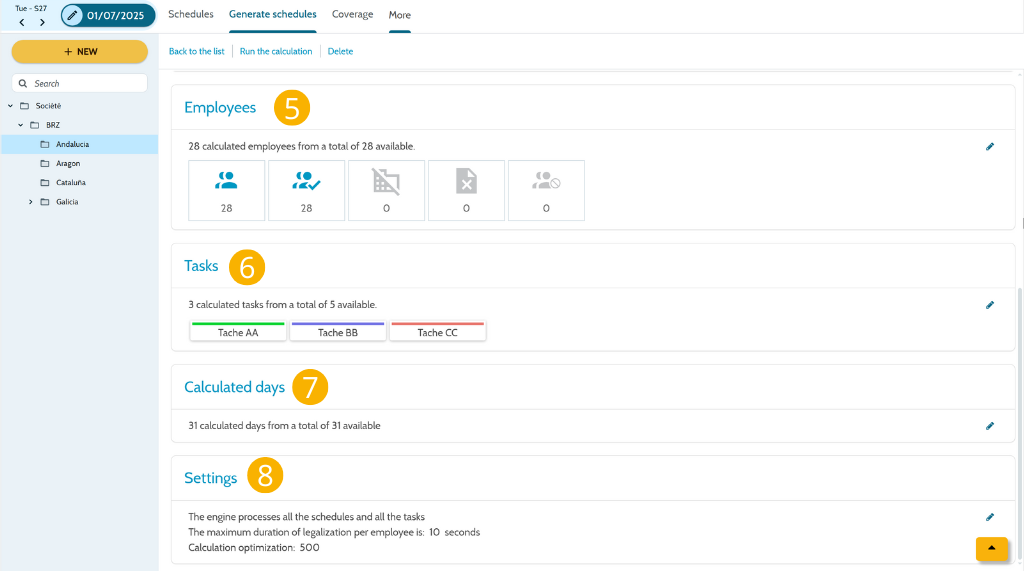Click the edit pencil in Tasks section
This screenshot has height=571, width=1024.
click(990, 305)
